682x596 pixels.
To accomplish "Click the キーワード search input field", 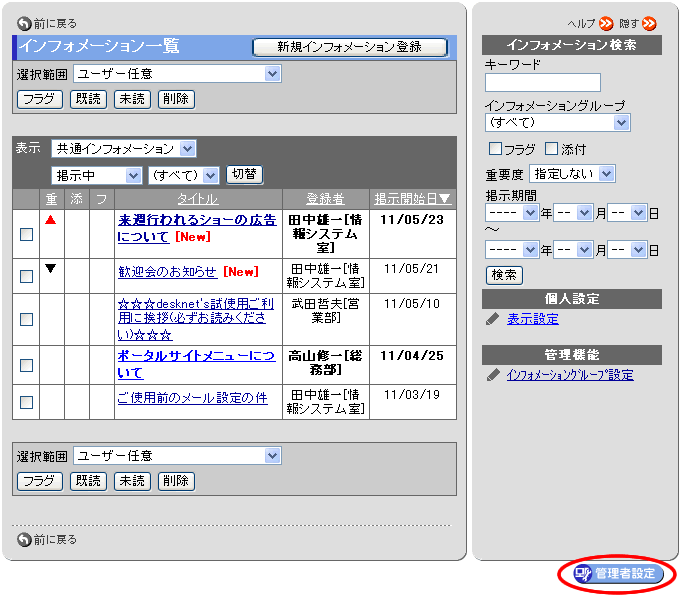I will [x=543, y=83].
